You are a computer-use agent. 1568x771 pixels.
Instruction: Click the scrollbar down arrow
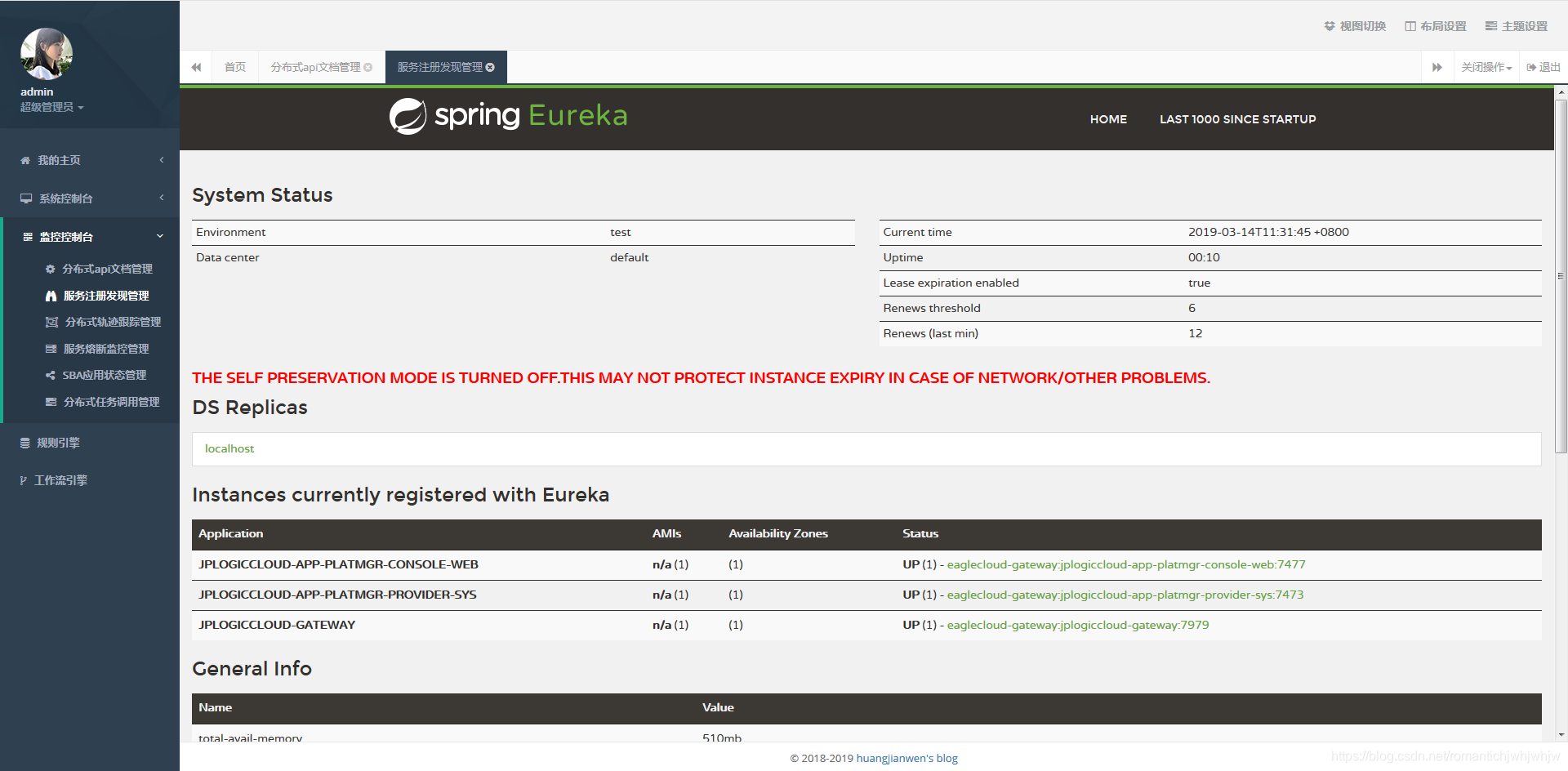pos(1561,735)
